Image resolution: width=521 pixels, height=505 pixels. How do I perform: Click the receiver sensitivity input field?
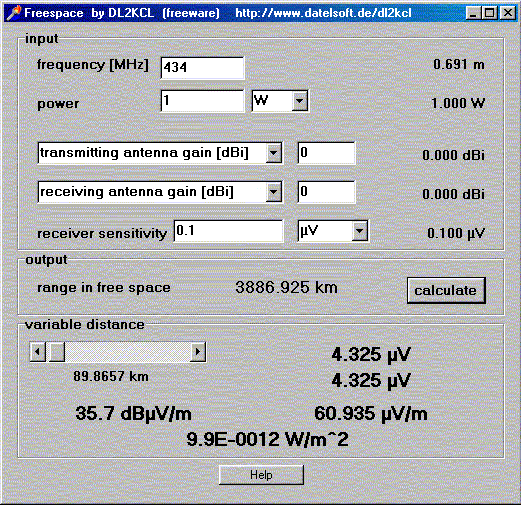point(228,231)
